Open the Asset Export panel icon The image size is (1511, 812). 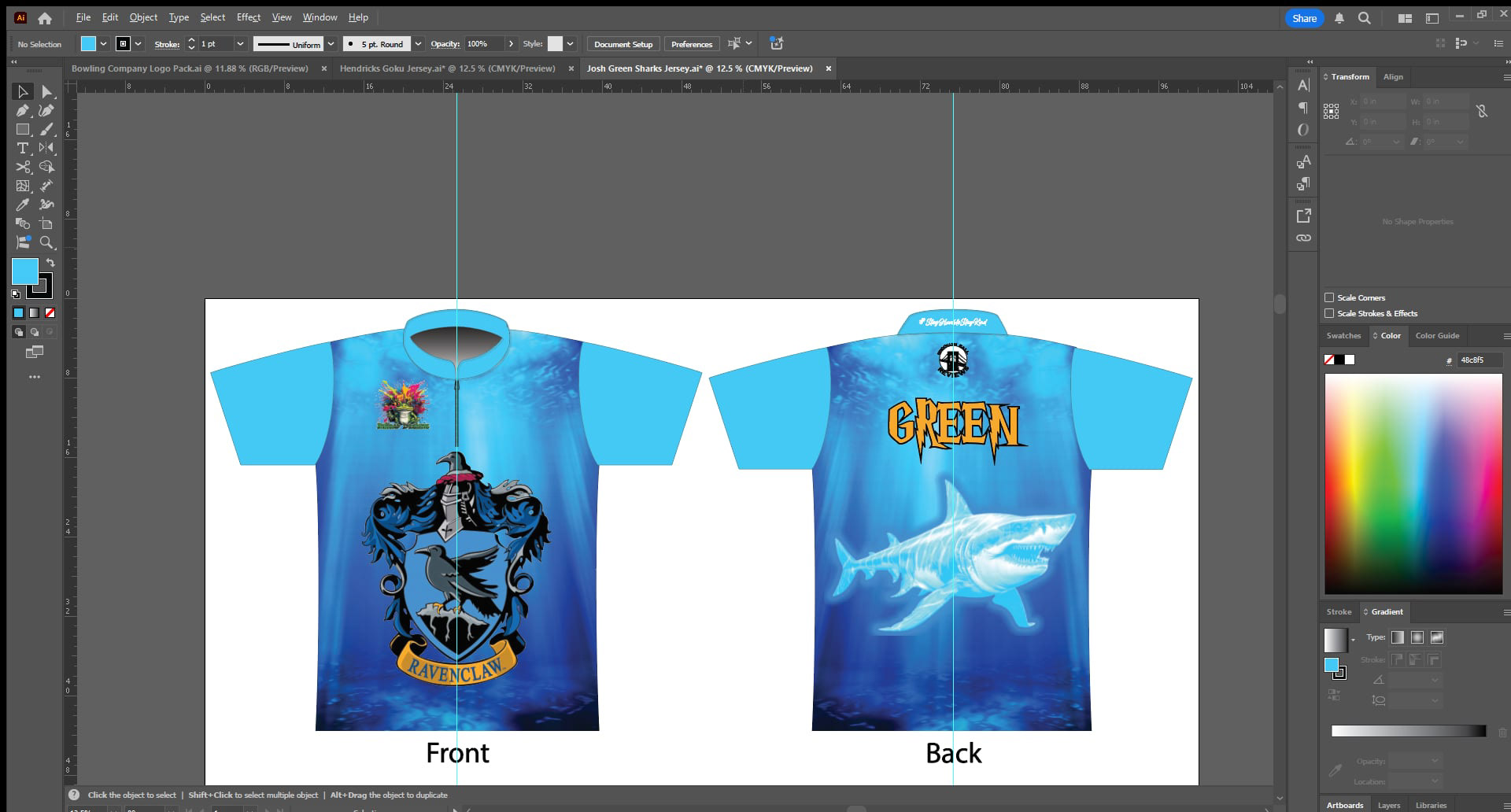pos(1303,216)
